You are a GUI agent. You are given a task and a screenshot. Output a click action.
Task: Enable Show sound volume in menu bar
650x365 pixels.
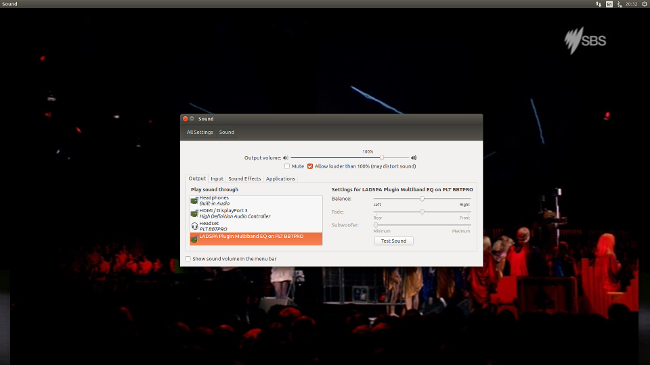188,259
